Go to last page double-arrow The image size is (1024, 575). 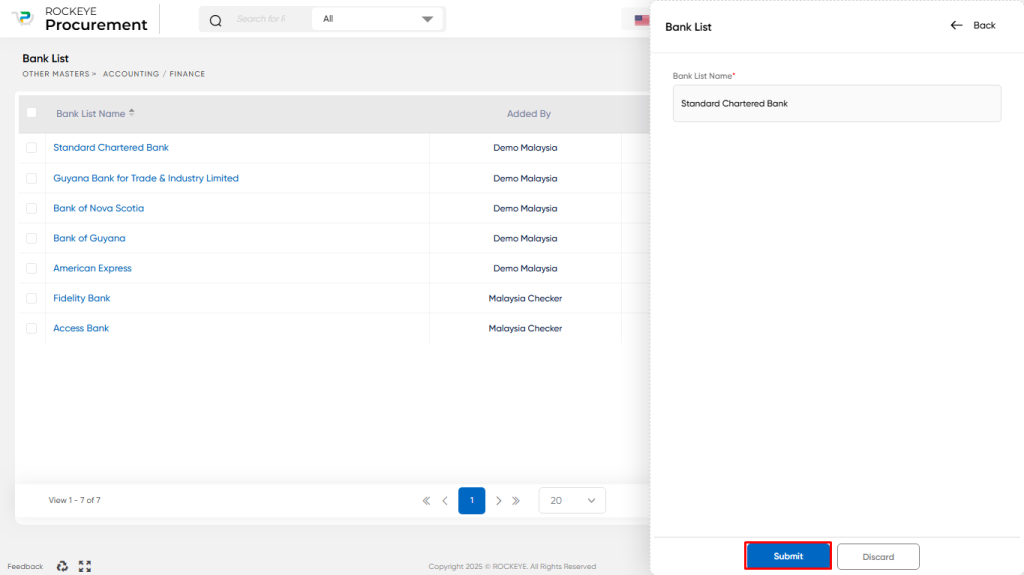tap(516, 501)
